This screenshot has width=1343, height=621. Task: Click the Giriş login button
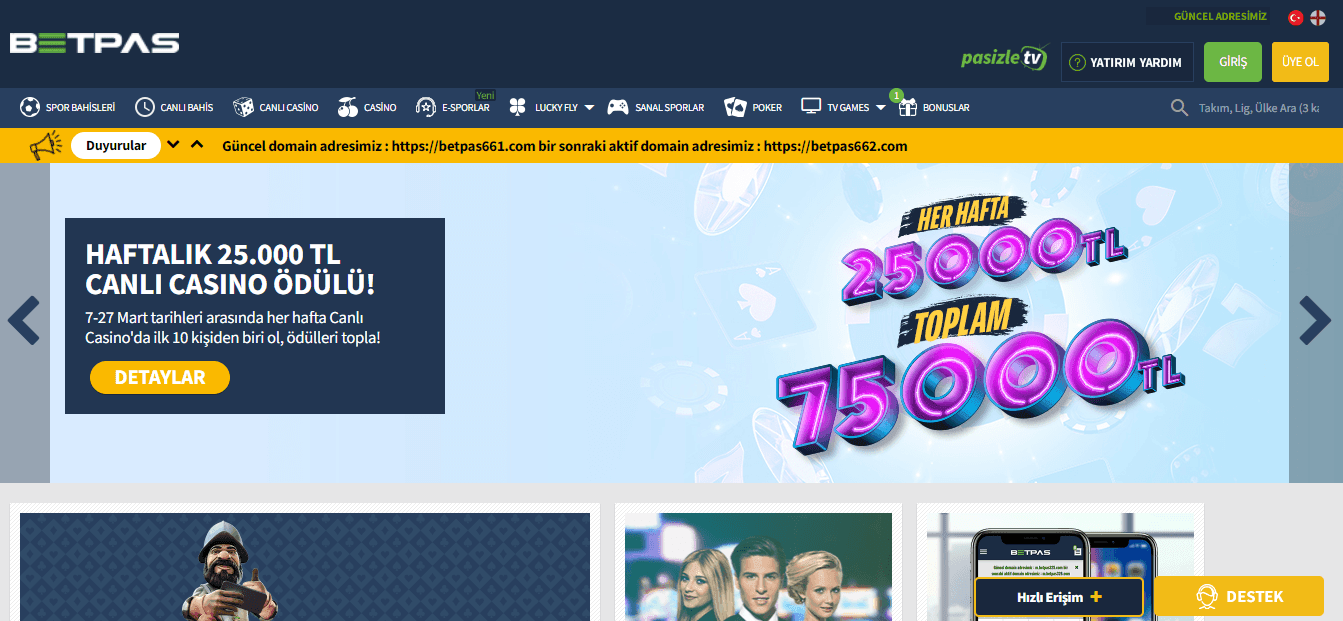(x=1233, y=62)
